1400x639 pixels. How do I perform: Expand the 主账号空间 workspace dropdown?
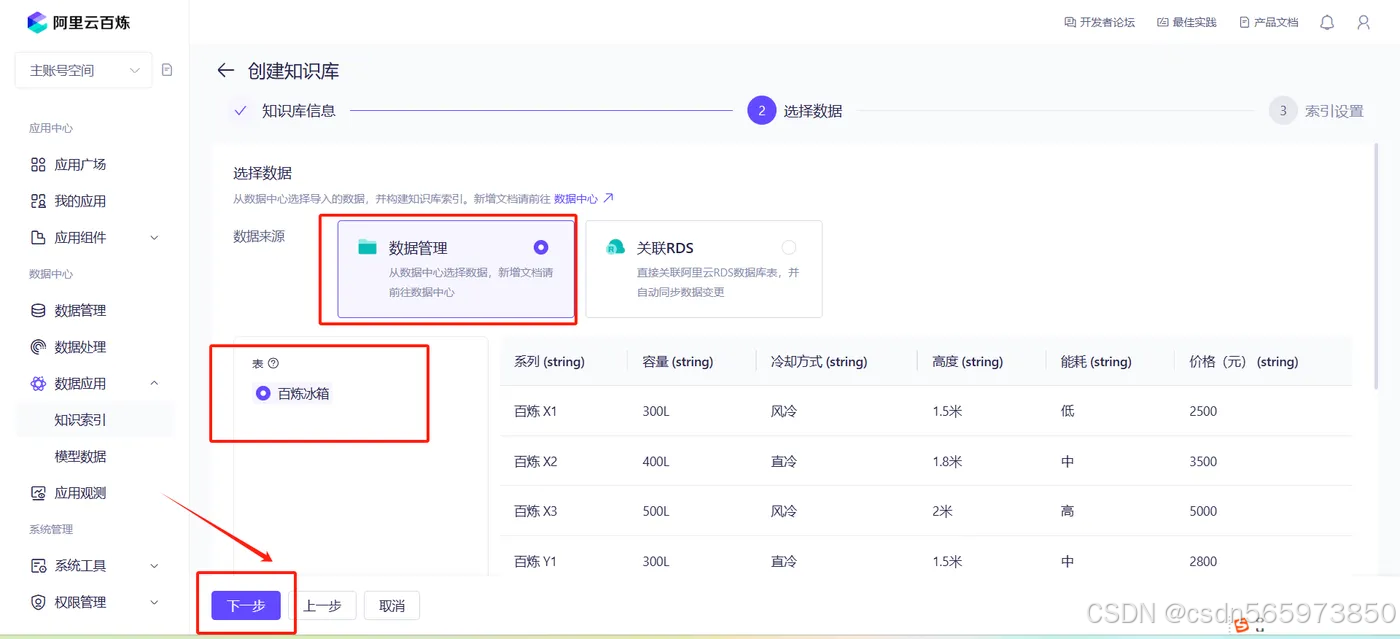click(x=84, y=70)
